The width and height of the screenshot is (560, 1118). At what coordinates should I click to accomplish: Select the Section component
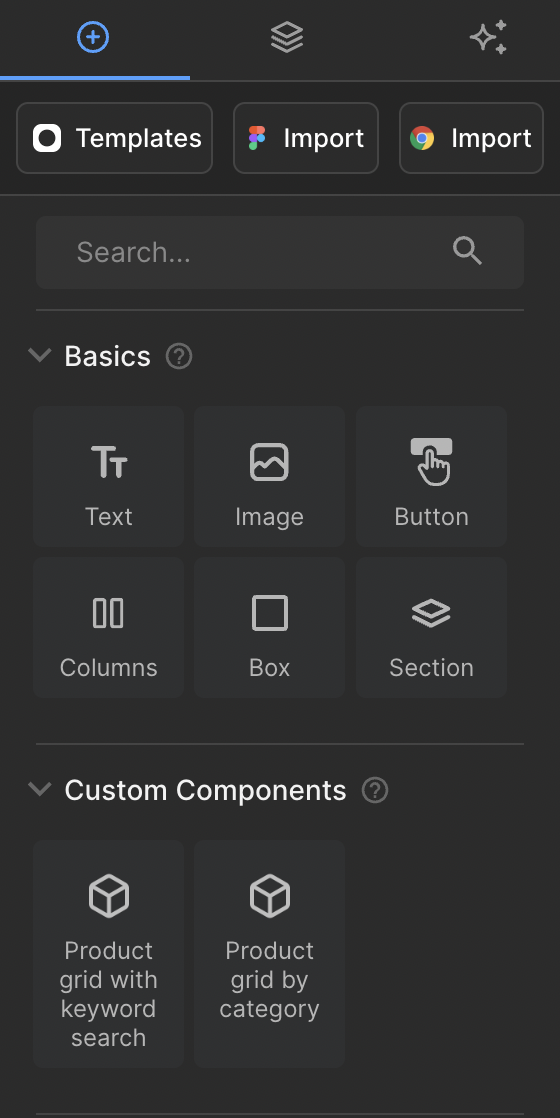(x=431, y=627)
